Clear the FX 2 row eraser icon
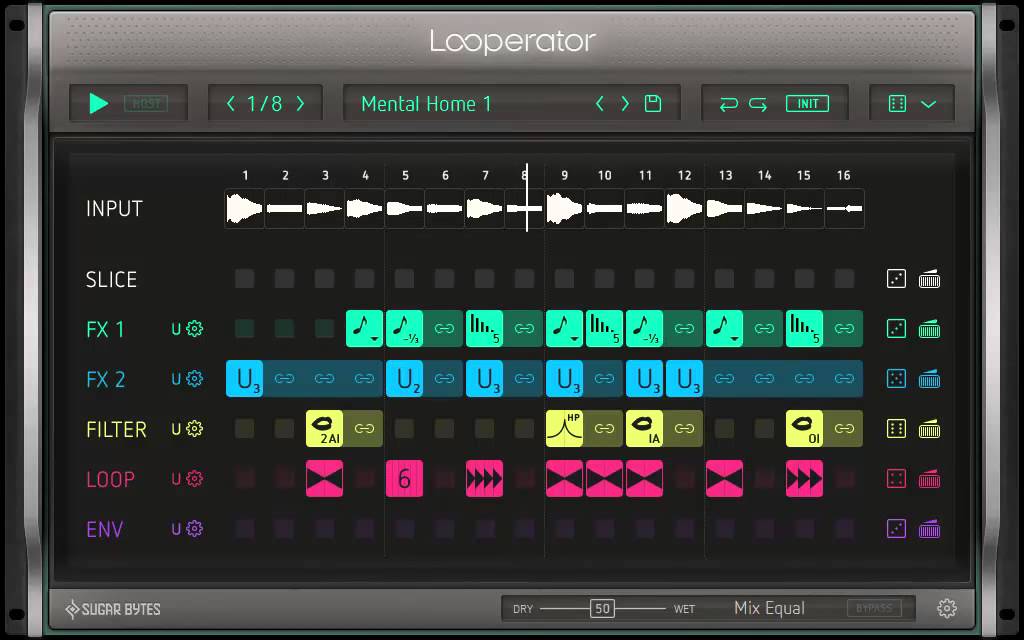This screenshot has width=1024, height=640. 929,379
